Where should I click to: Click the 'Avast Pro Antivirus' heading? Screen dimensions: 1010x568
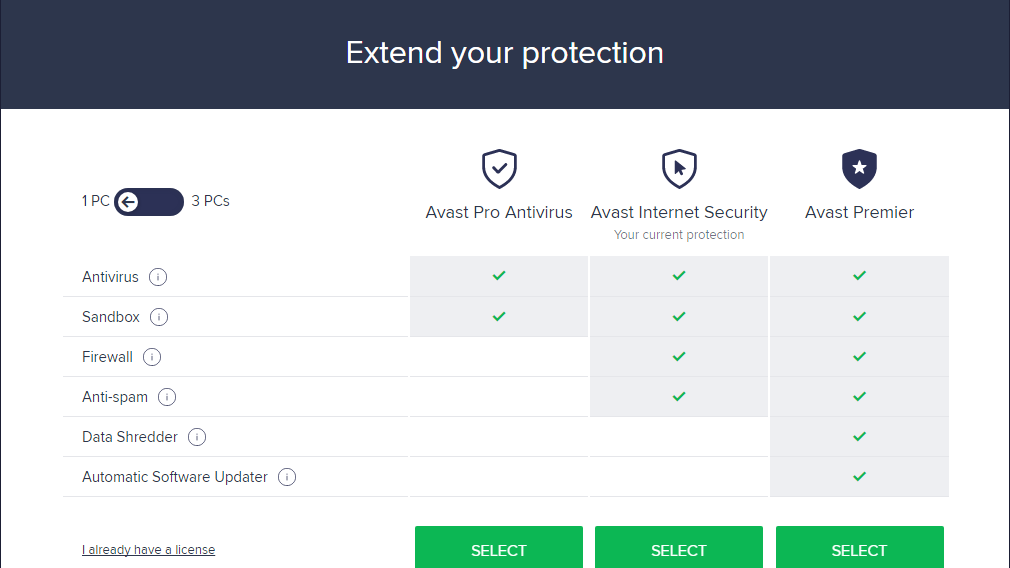click(499, 212)
